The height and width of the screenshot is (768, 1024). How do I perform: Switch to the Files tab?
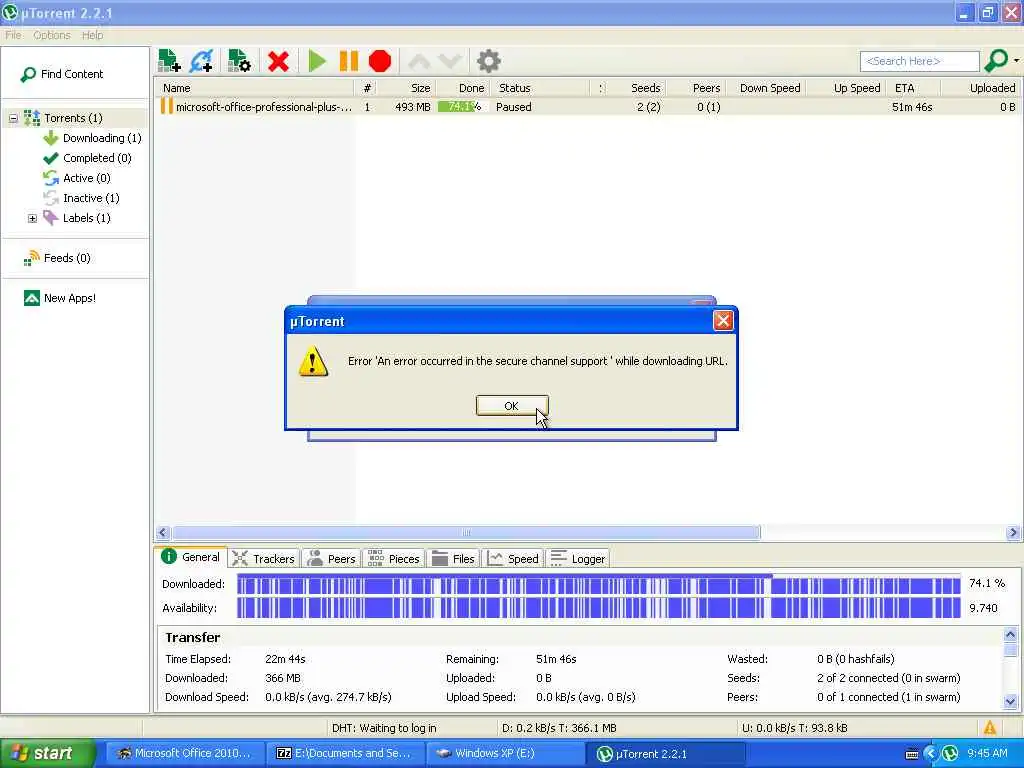tap(453, 558)
